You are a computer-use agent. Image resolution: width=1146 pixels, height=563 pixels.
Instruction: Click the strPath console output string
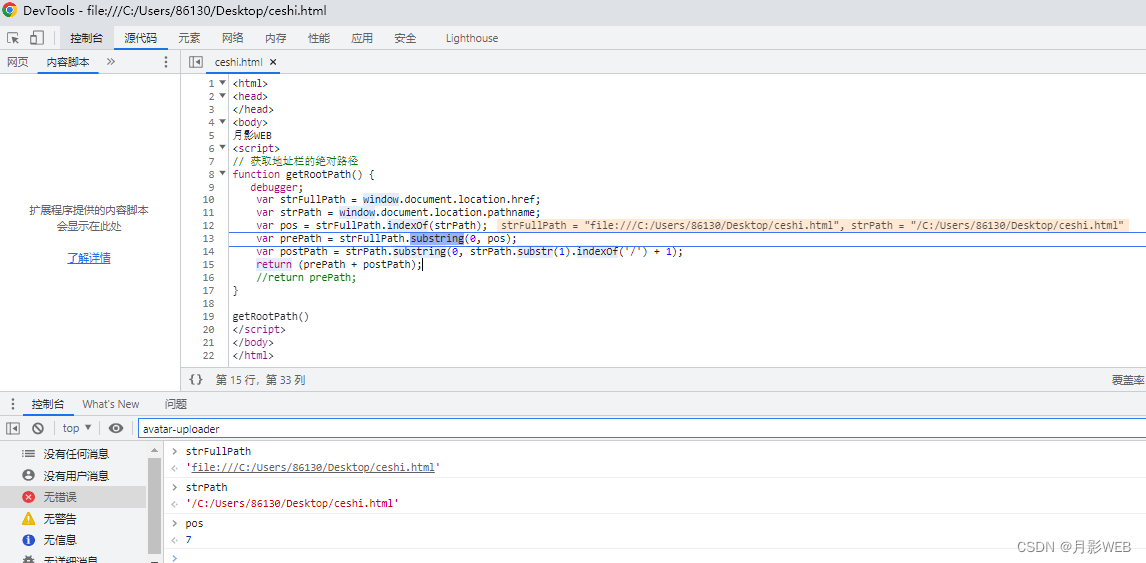292,504
